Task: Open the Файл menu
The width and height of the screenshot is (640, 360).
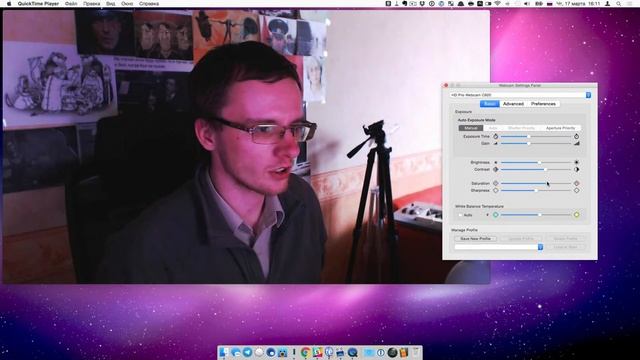Action: (71, 3)
